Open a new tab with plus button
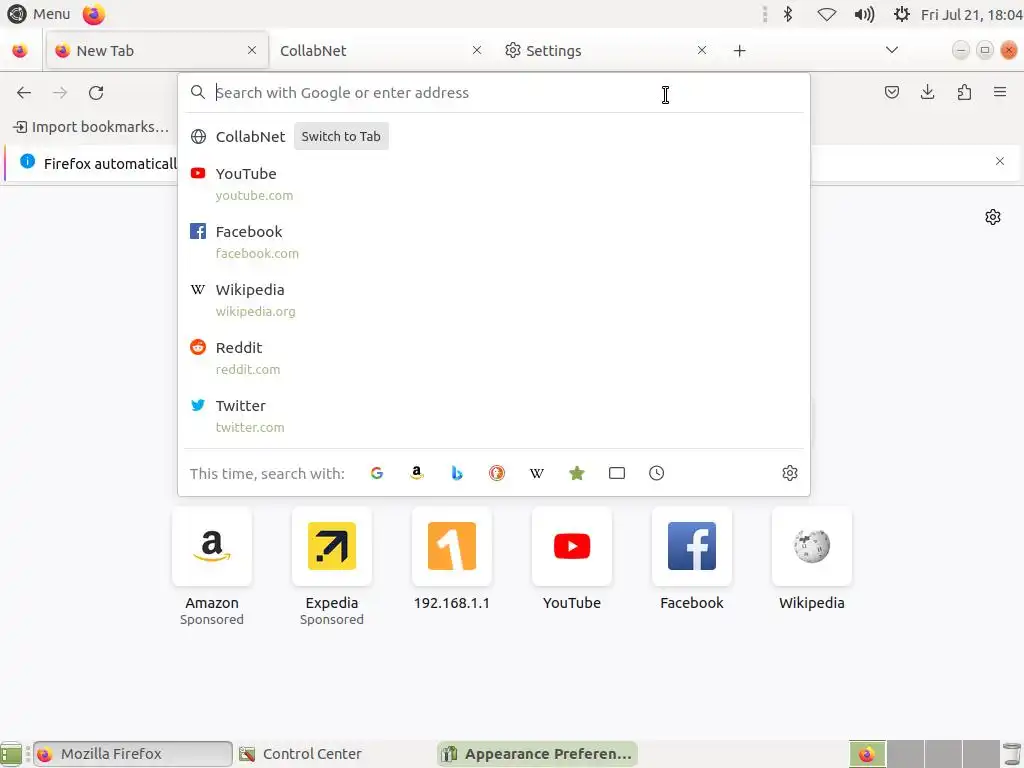 tap(739, 51)
